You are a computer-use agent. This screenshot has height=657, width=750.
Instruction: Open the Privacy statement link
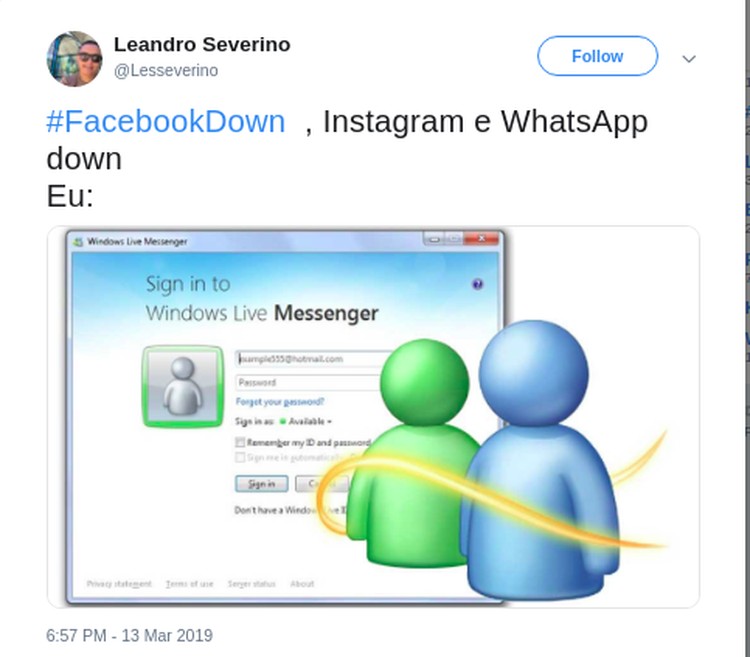pos(119,584)
